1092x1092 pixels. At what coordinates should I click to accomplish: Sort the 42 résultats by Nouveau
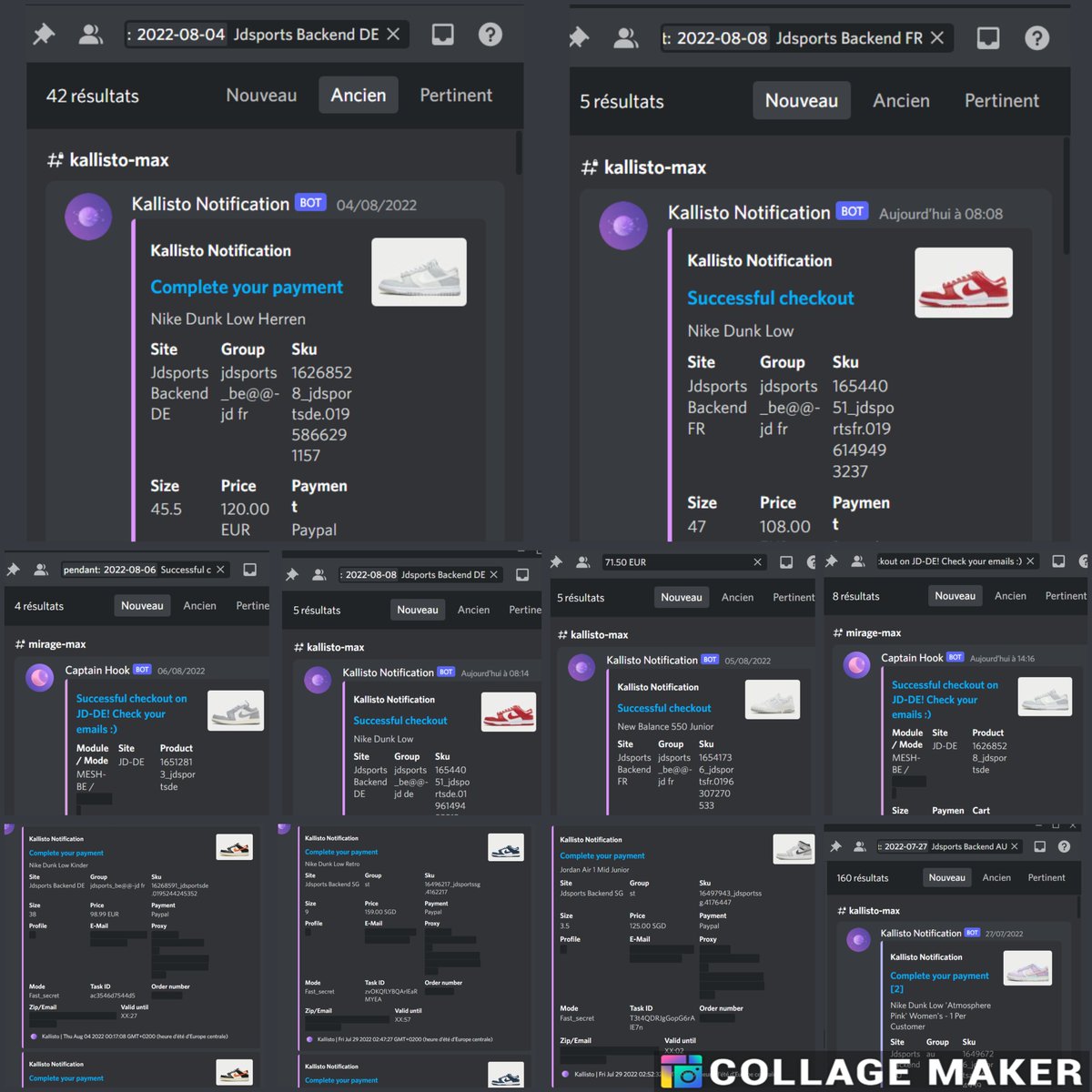(x=261, y=95)
